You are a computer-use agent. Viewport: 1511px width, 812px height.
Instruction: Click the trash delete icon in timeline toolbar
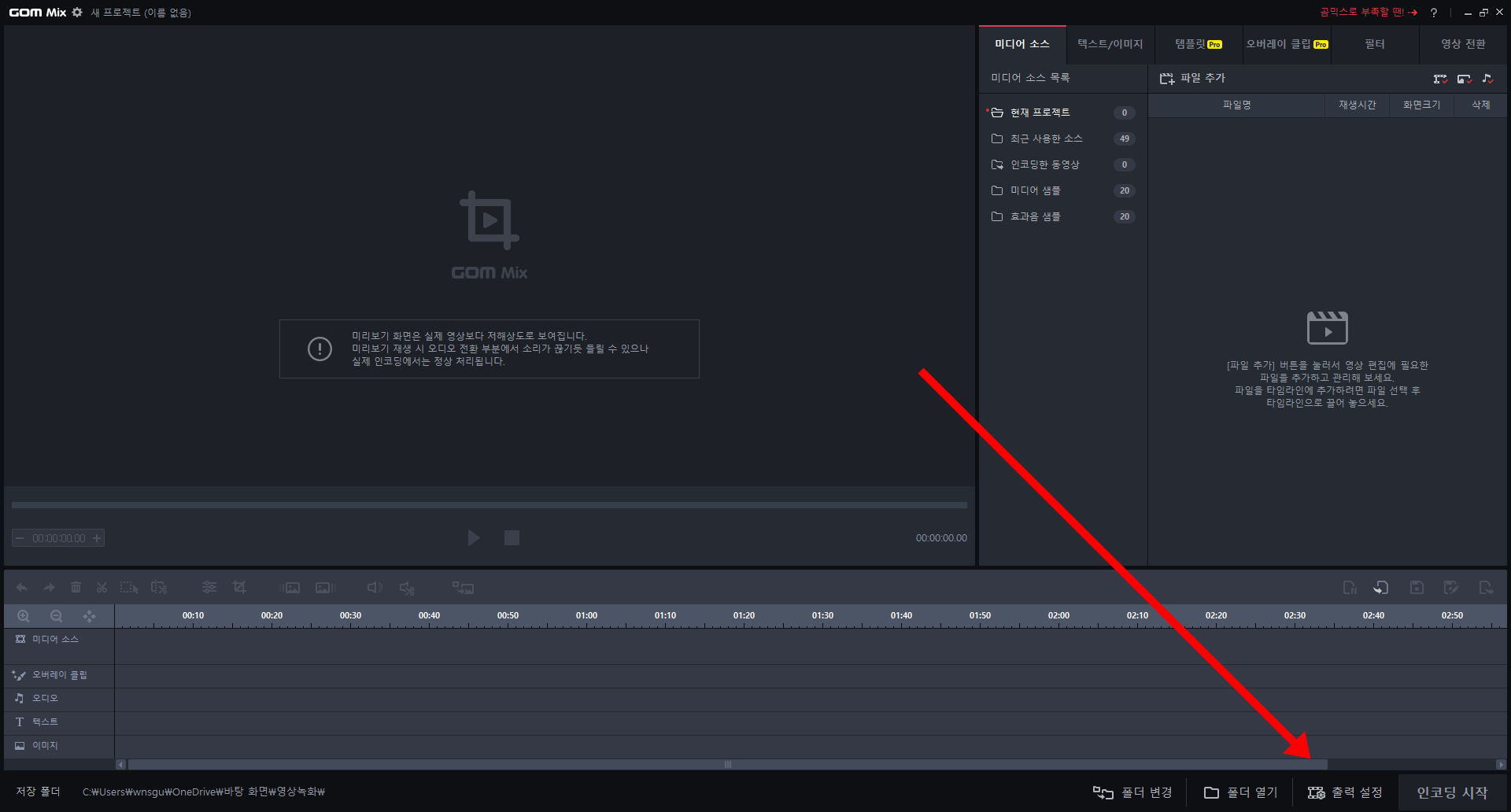[76, 588]
